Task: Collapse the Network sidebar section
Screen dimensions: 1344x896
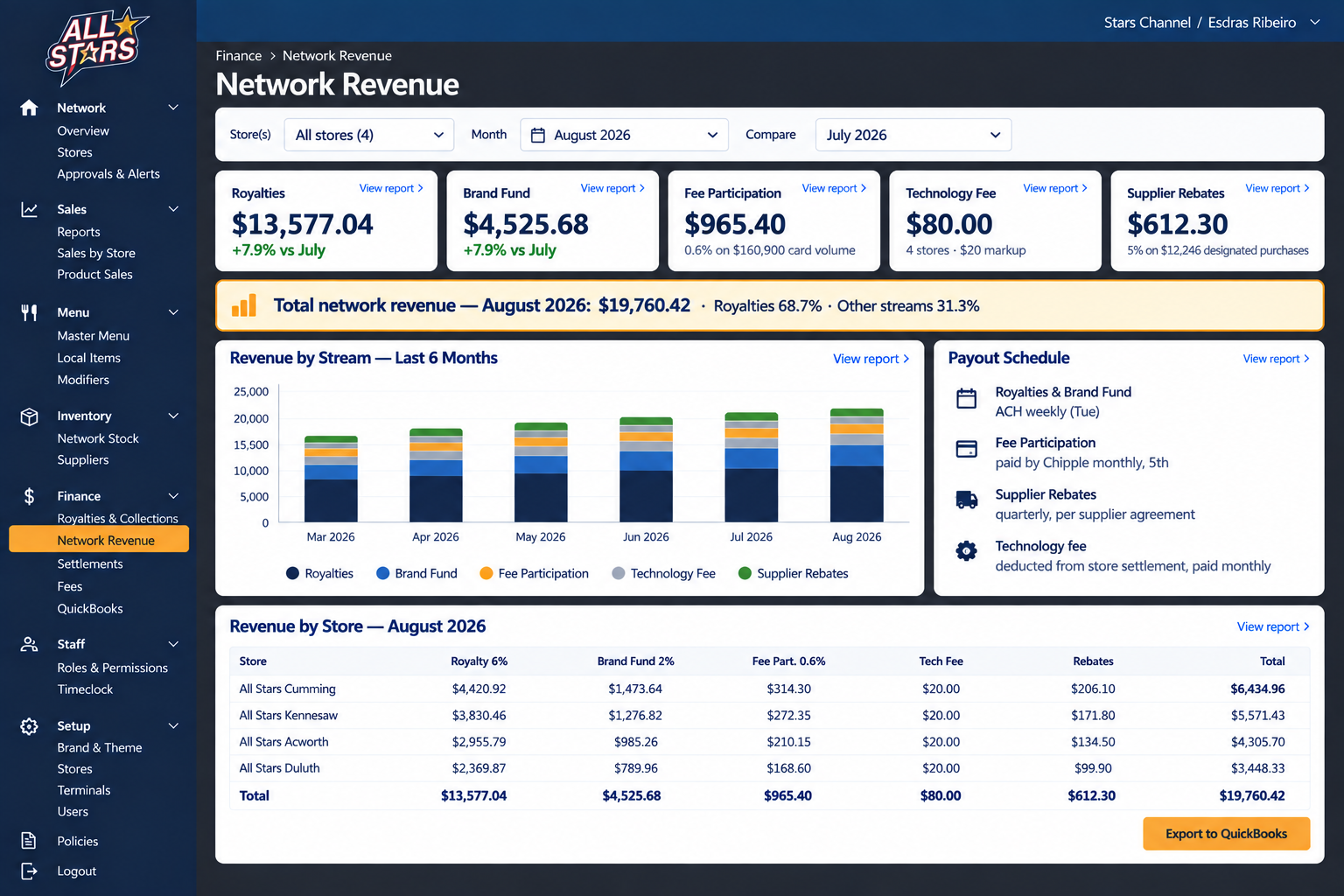Action: [x=173, y=108]
